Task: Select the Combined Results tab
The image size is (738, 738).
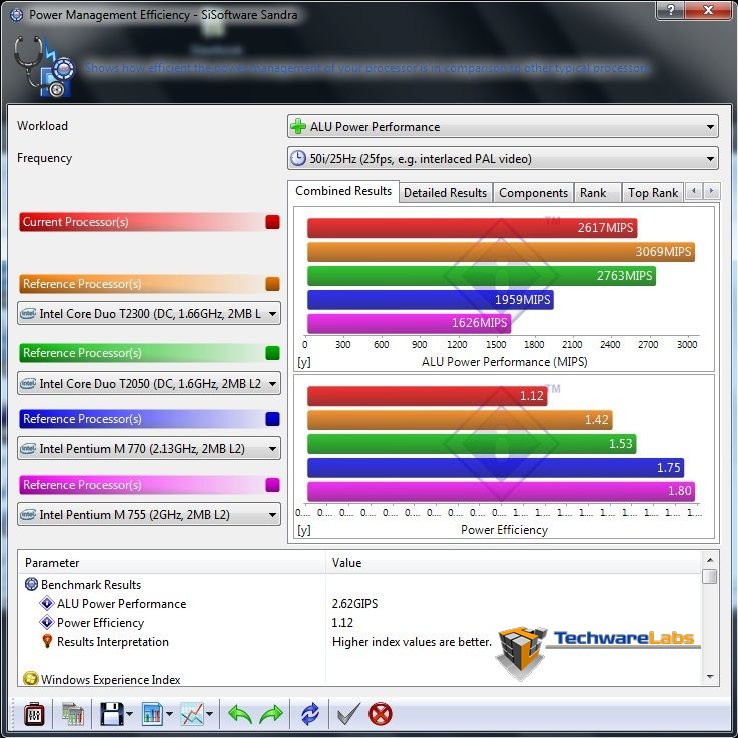Action: [344, 191]
